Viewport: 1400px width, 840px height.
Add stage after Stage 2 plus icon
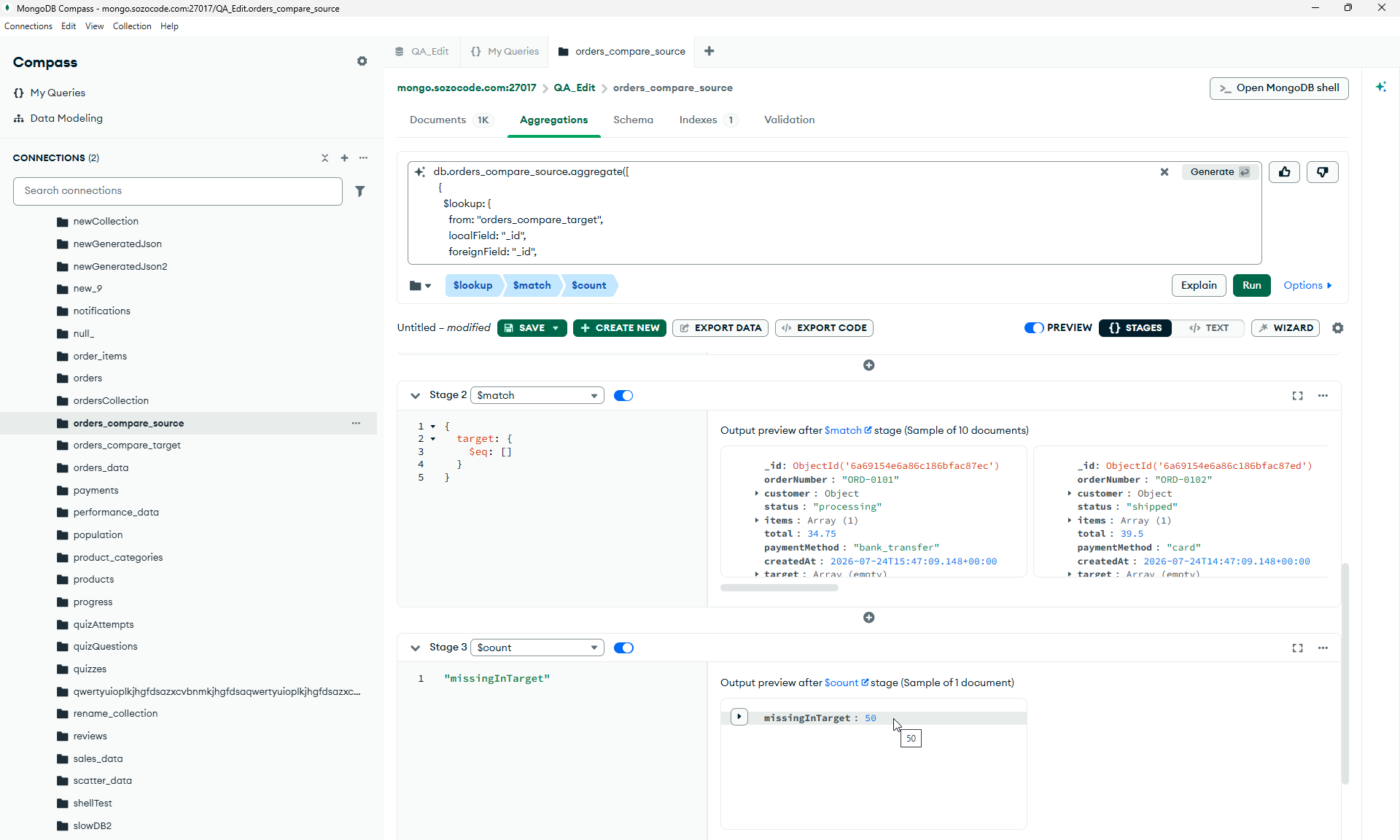click(868, 618)
